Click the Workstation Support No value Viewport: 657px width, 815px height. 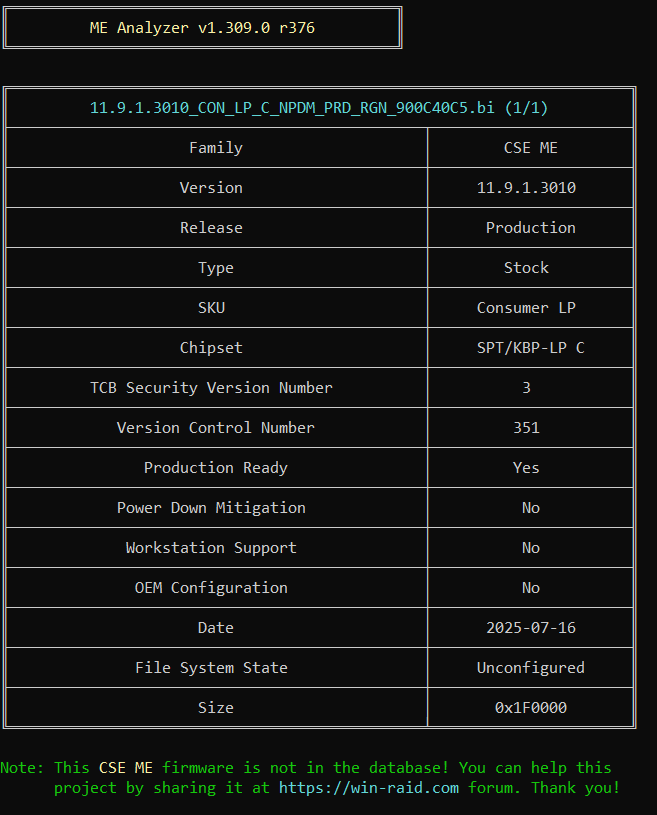(530, 548)
